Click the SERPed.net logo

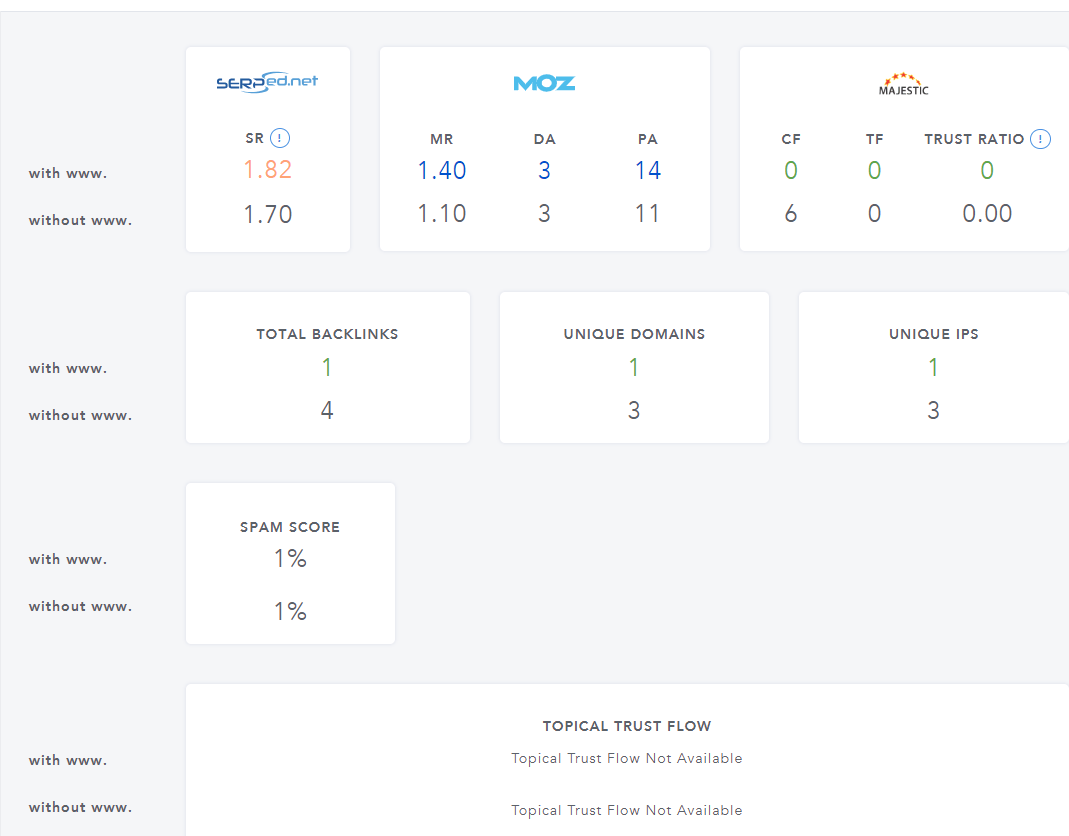tap(267, 83)
